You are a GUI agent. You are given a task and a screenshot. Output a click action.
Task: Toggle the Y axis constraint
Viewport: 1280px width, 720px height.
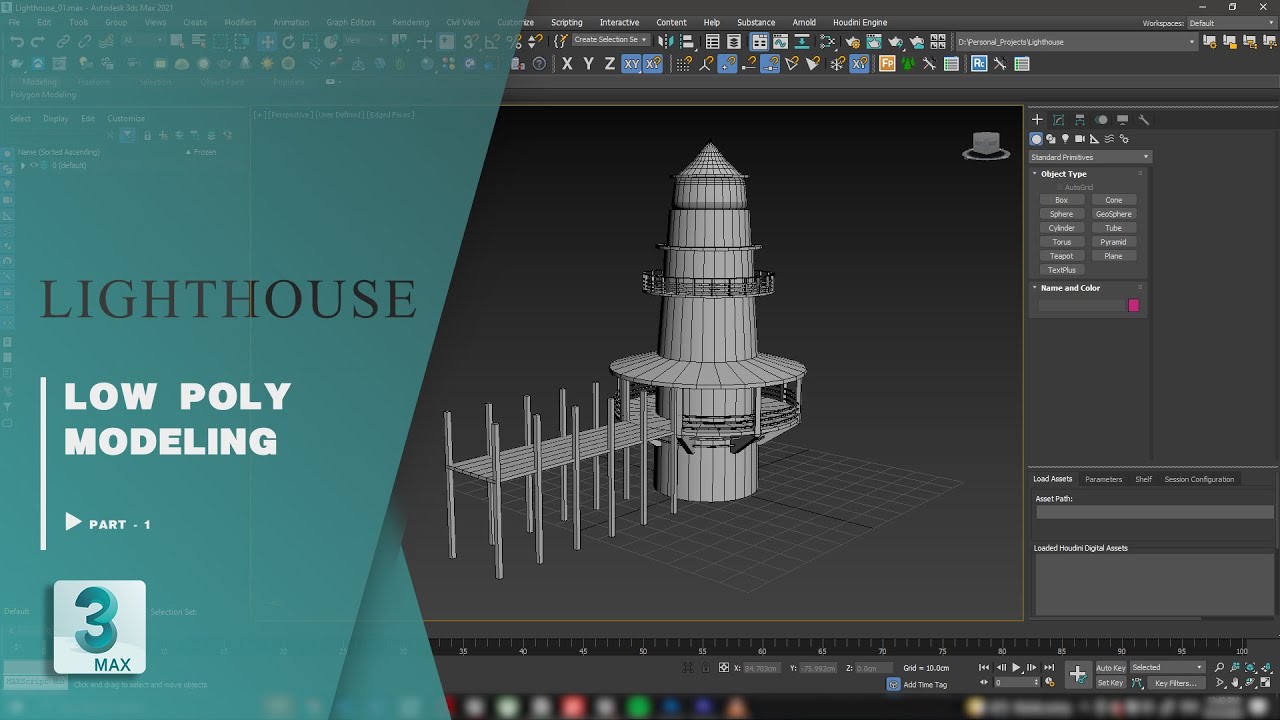coord(589,63)
